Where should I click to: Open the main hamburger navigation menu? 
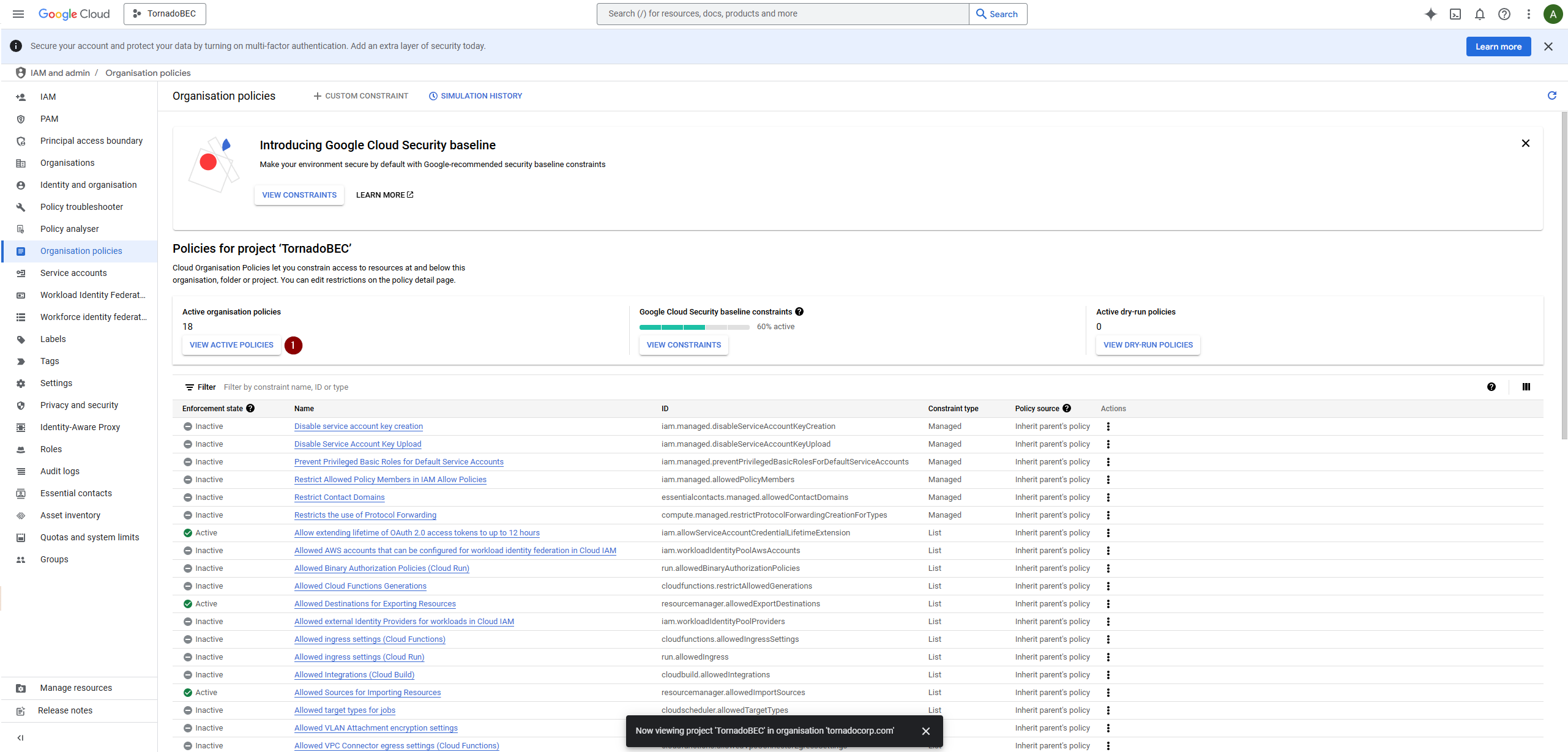pyautogui.click(x=18, y=14)
